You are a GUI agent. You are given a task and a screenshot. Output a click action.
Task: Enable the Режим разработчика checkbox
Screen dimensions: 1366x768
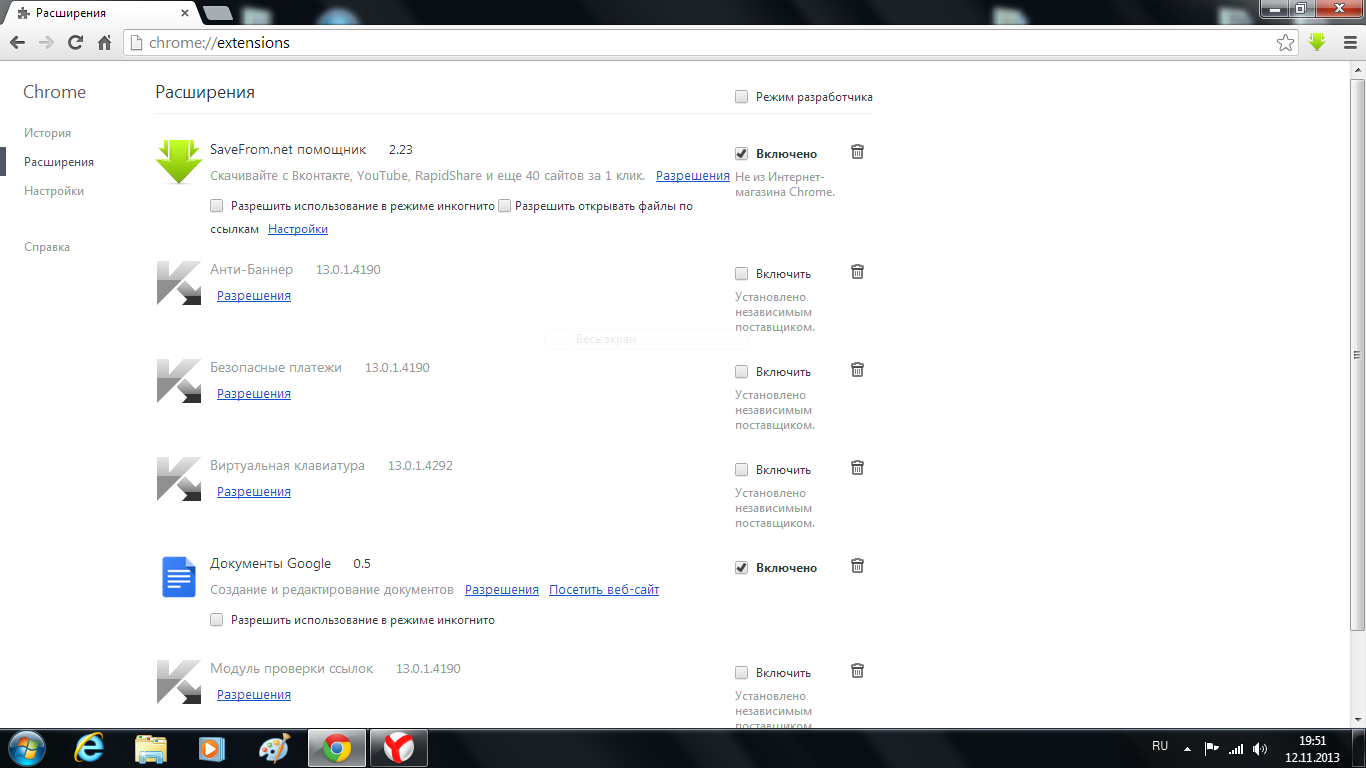click(x=741, y=97)
